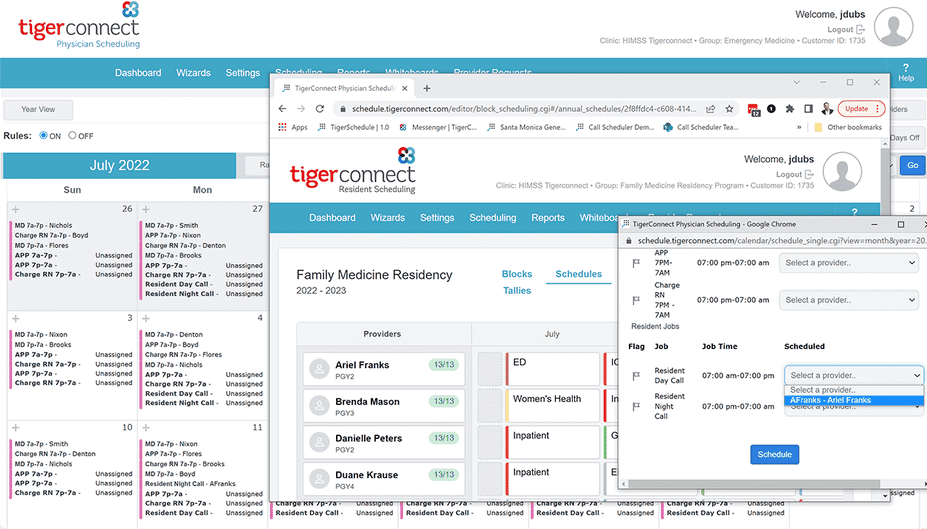This screenshot has width=927, height=529.
Task: Open Dashboard in Resident Scheduling window
Action: [332, 218]
